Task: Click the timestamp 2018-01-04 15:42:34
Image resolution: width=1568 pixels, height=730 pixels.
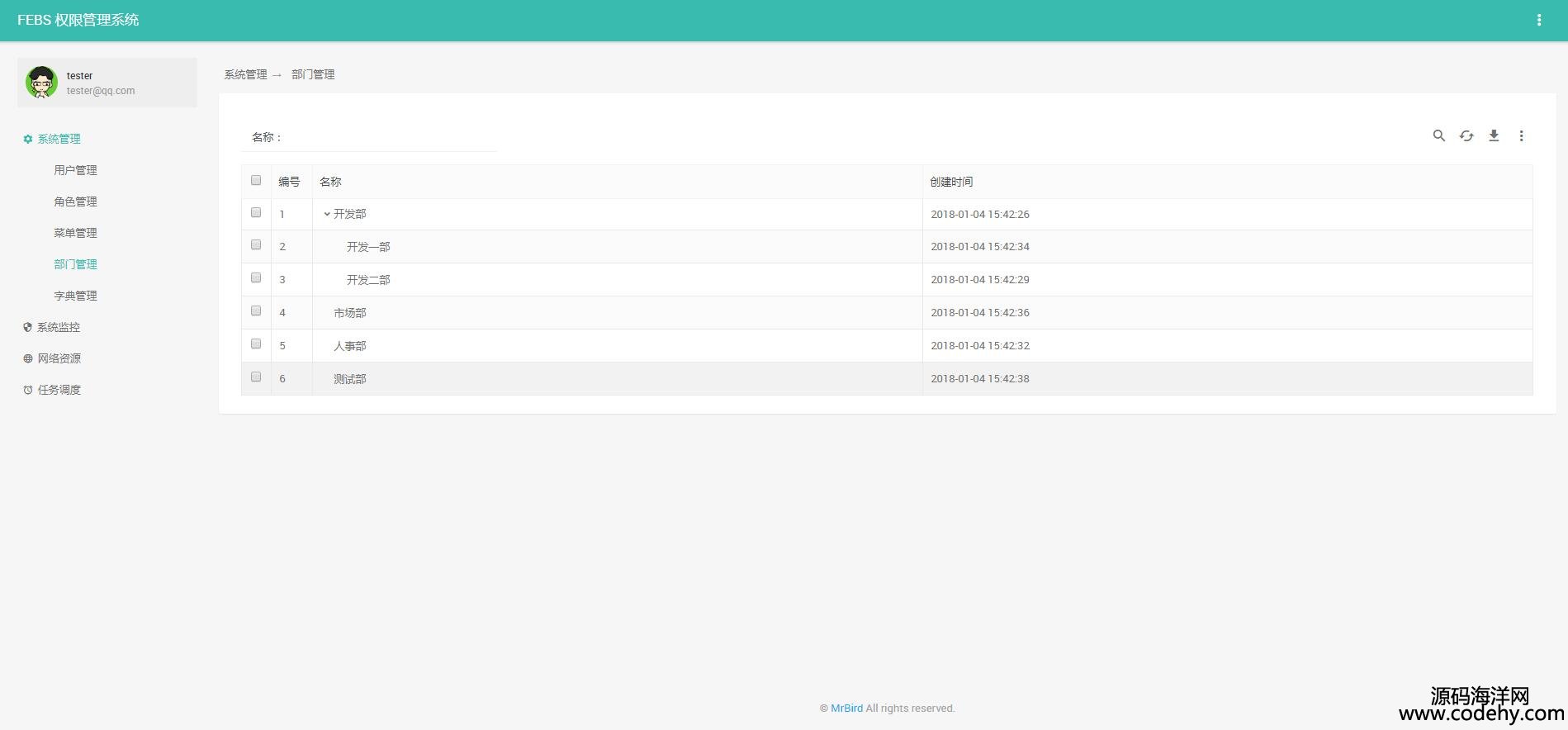Action: pyautogui.click(x=980, y=246)
